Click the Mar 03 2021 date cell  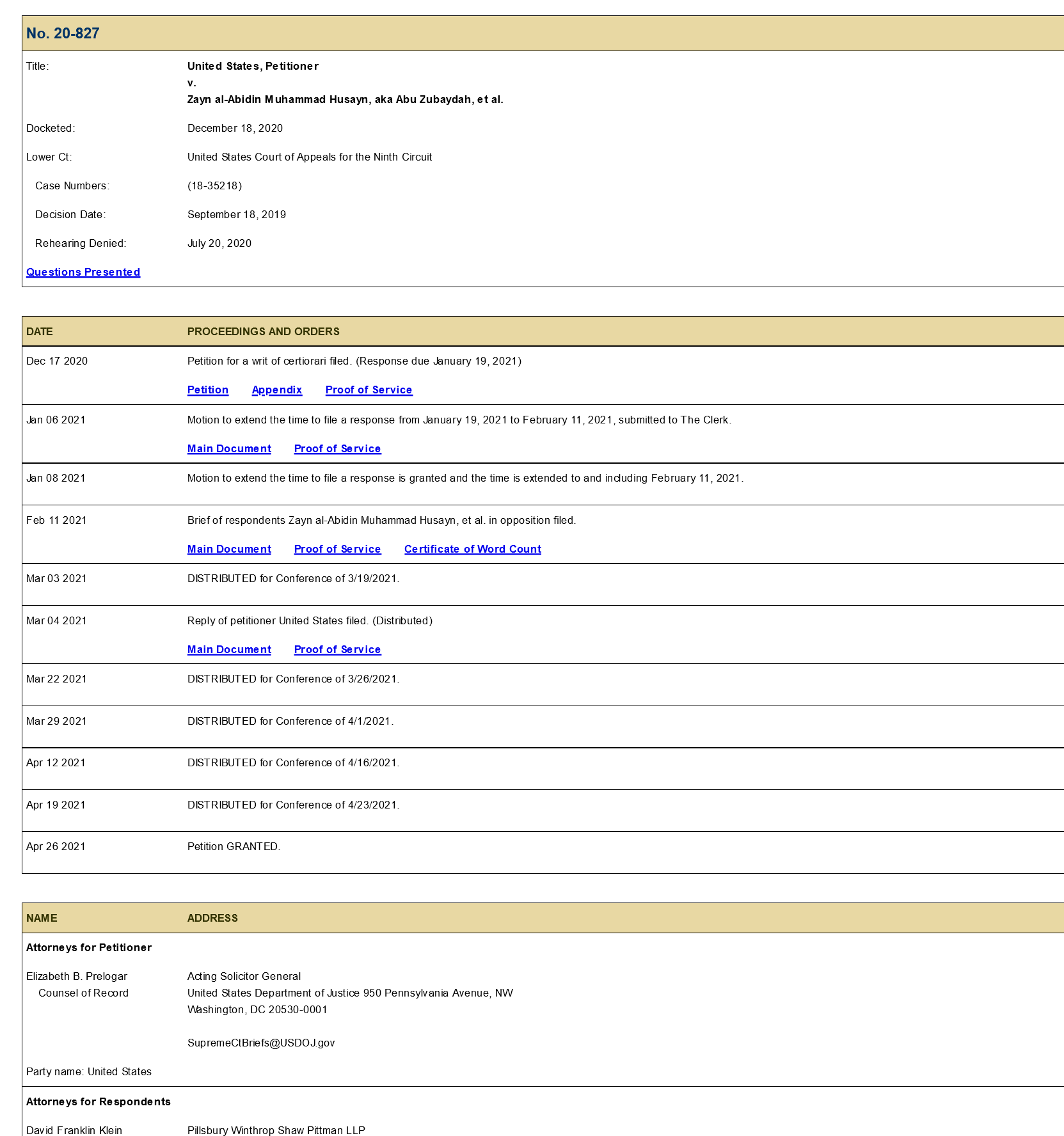point(56,578)
